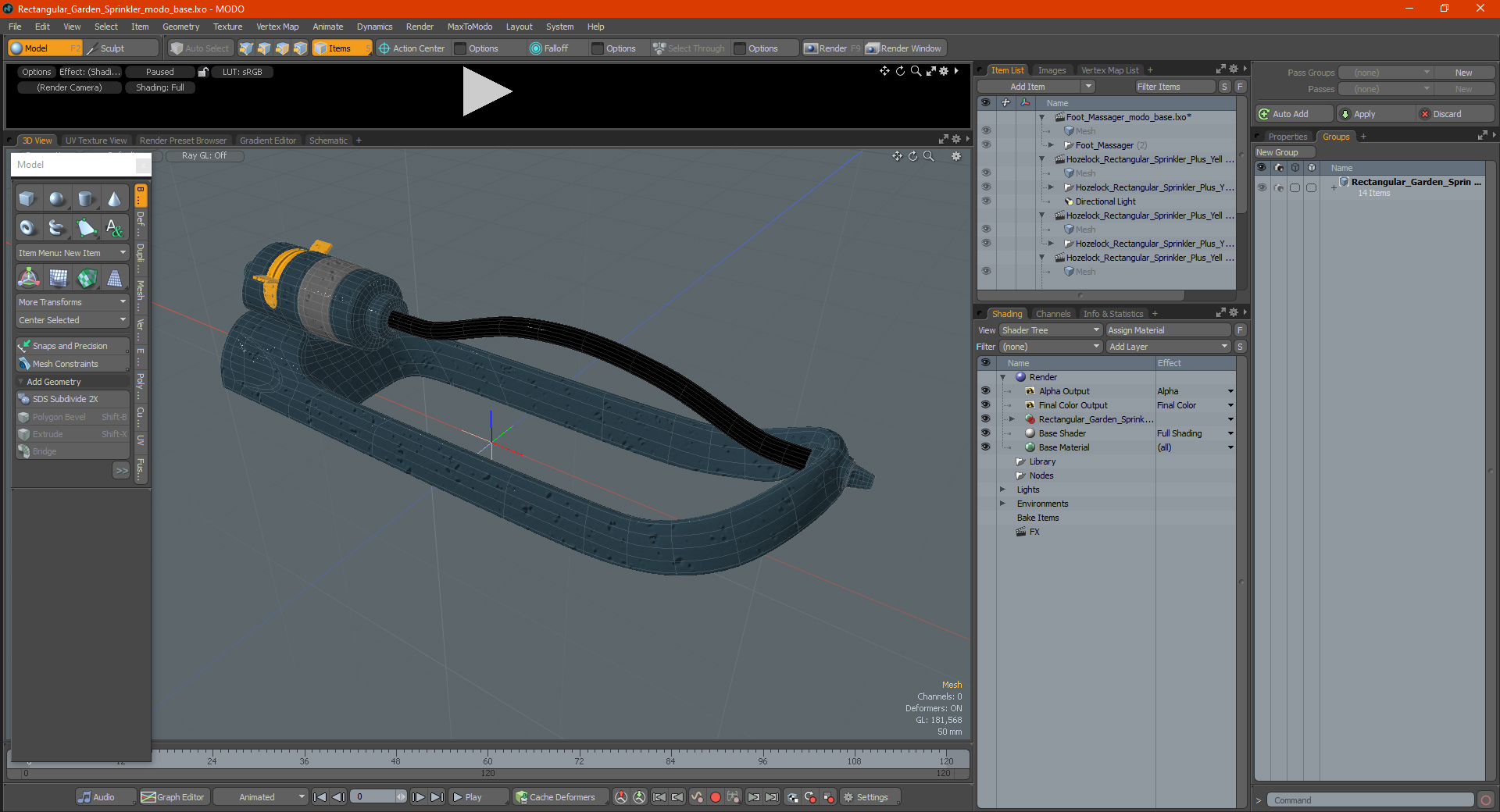Click the Auto Add button
The height and width of the screenshot is (812, 1500).
[x=1294, y=114]
